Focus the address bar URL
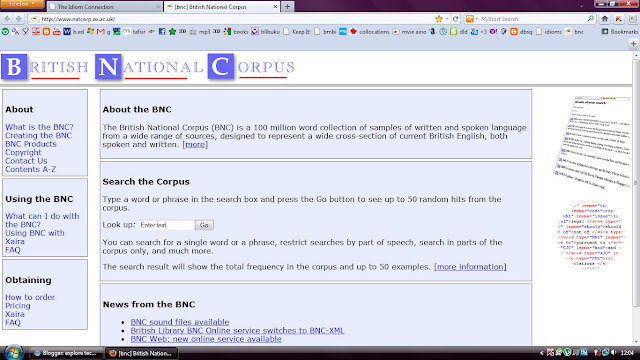The height and width of the screenshot is (360, 640). pyautogui.click(x=237, y=19)
